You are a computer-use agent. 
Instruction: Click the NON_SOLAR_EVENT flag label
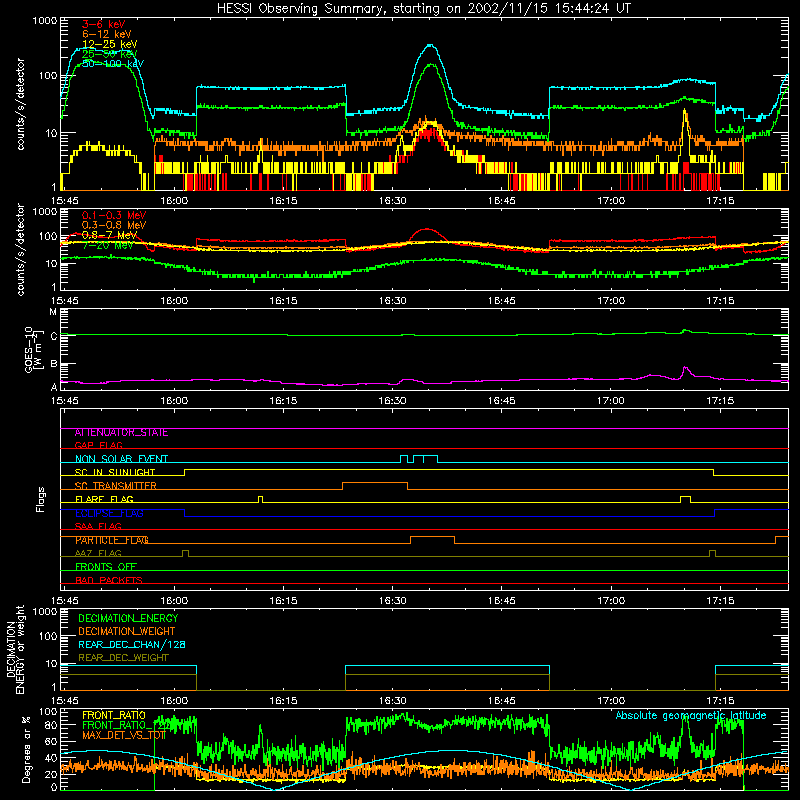pos(121,459)
